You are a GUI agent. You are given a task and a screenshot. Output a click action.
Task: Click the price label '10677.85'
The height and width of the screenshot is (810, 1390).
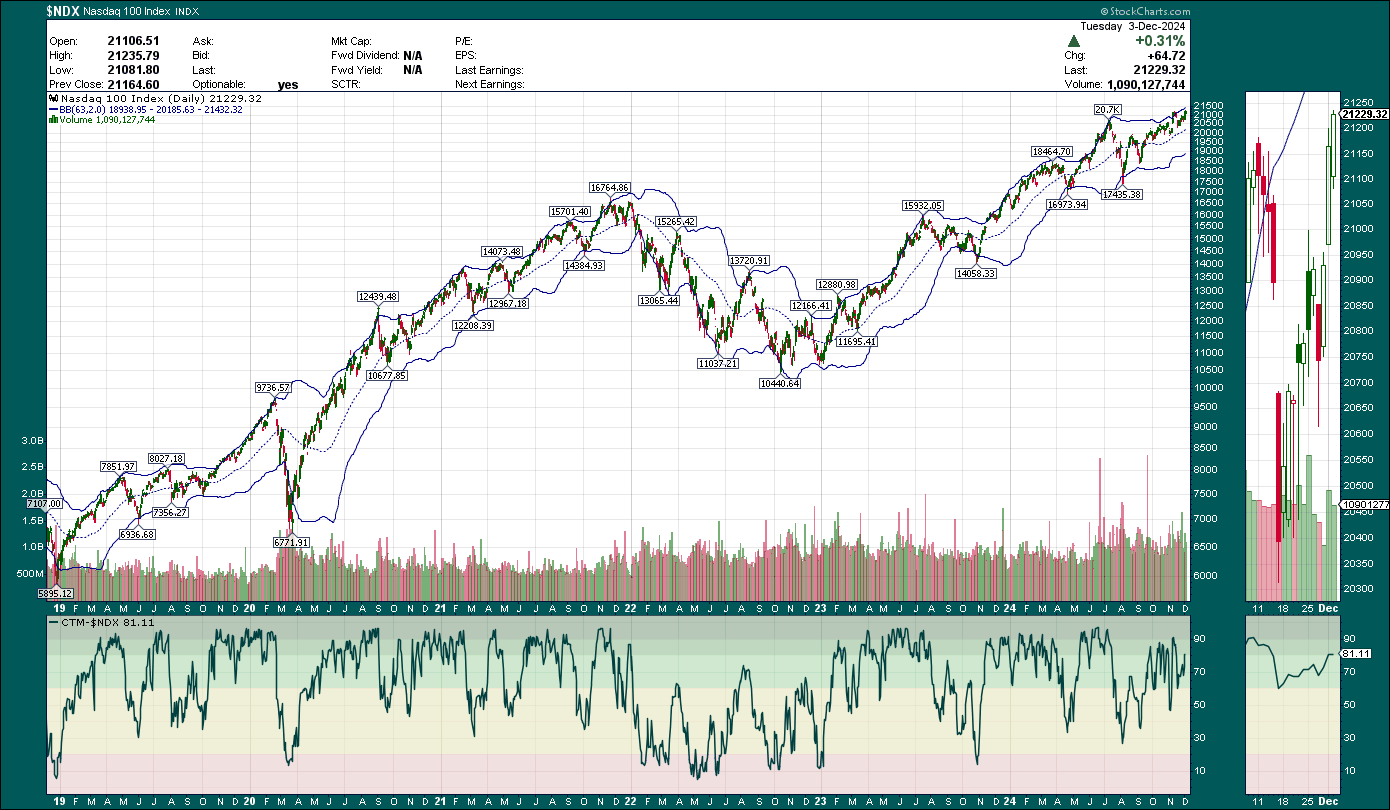(x=387, y=375)
